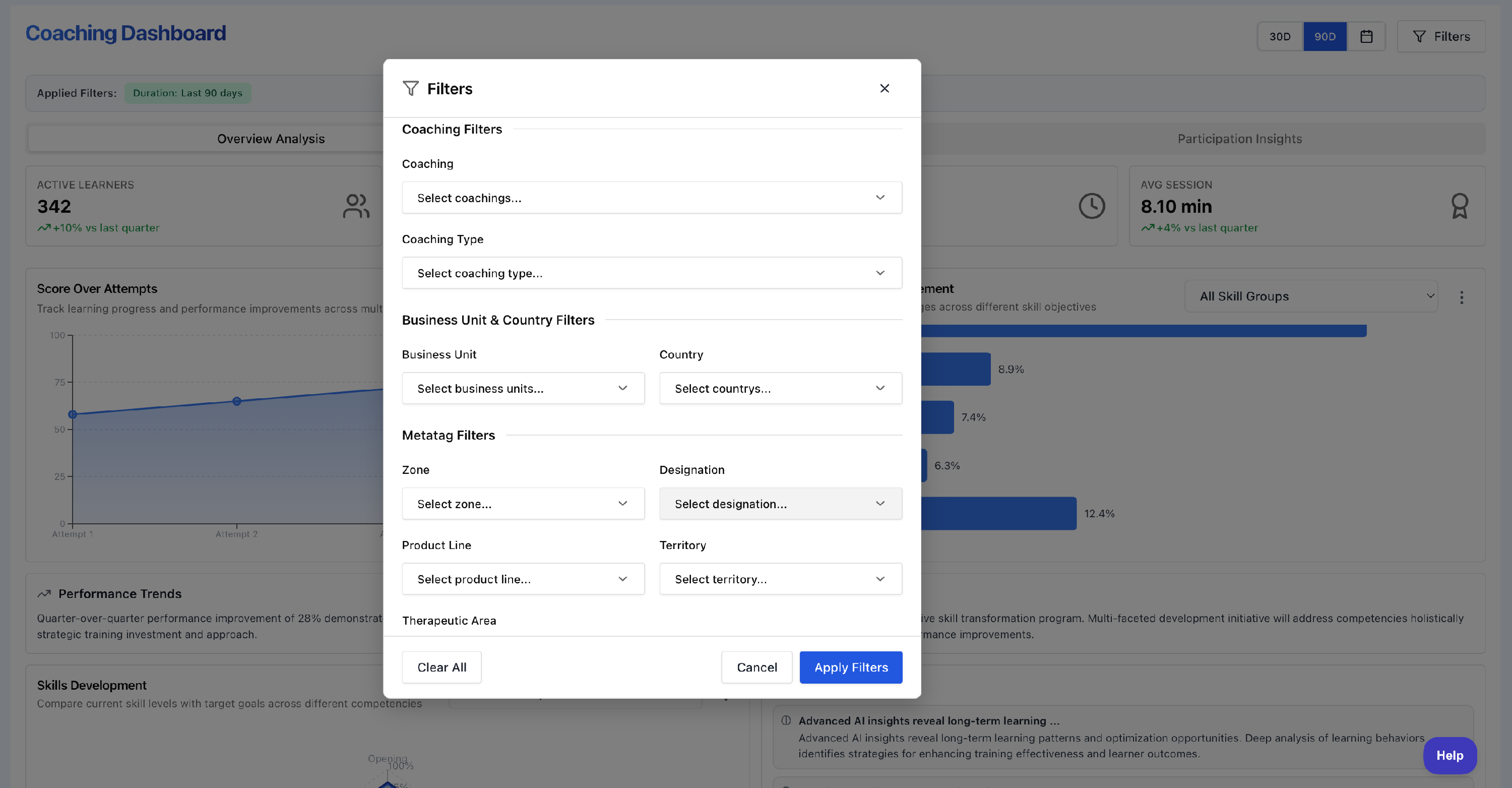Viewport: 1512px width, 788px height.
Task: Switch to Participation Insights tab
Action: (1239, 139)
